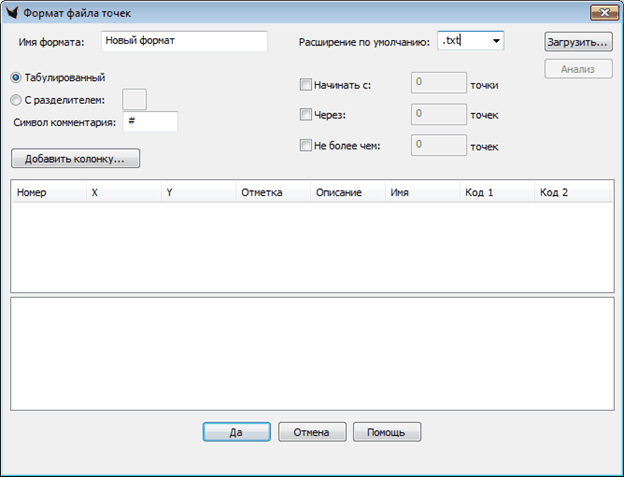The image size is (624, 477).
Task: Confirm with the Да button
Action: (x=236, y=432)
